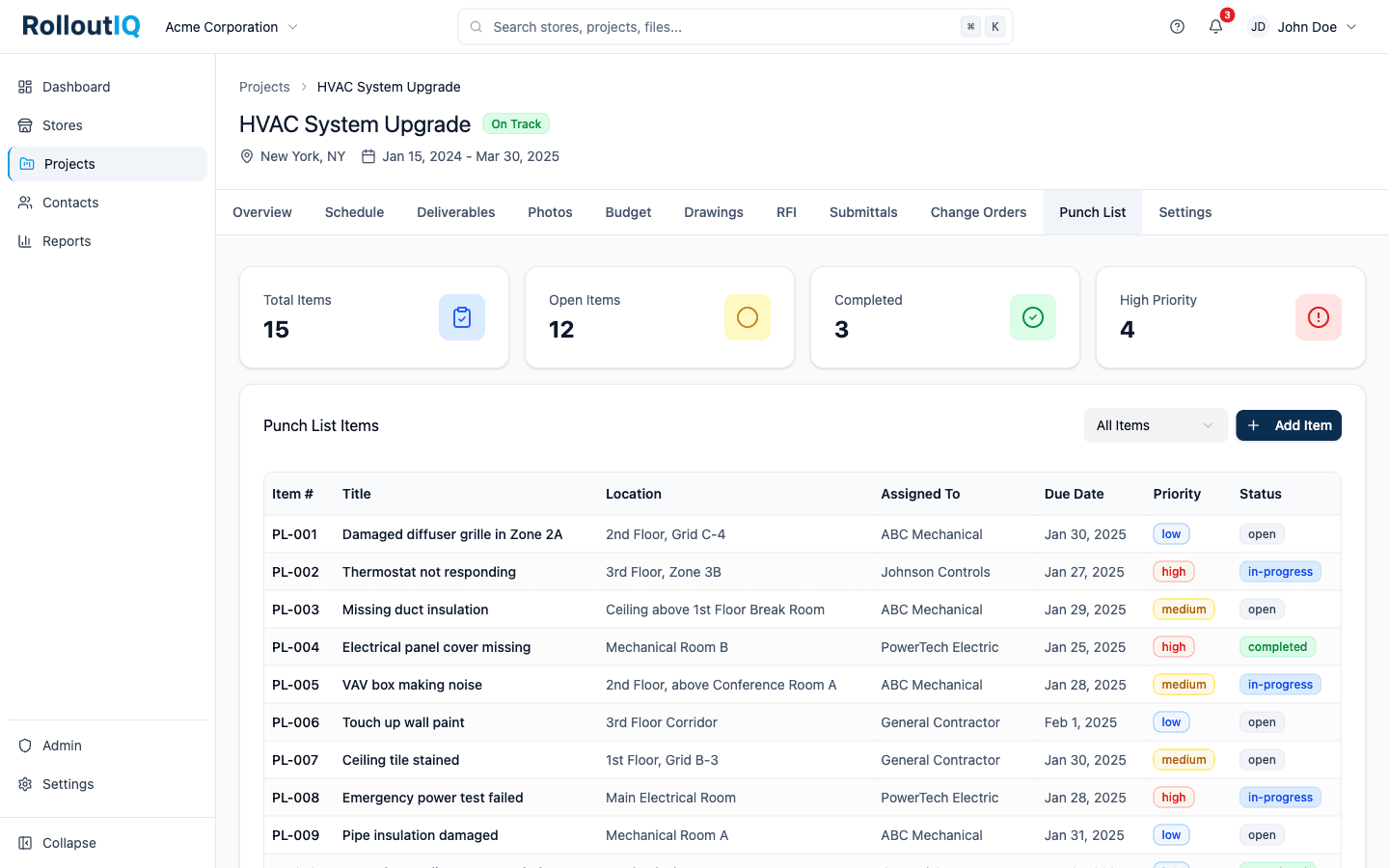Click Johnson Controls in the Assigned To column
The height and width of the screenshot is (868, 1389).
coord(936,572)
